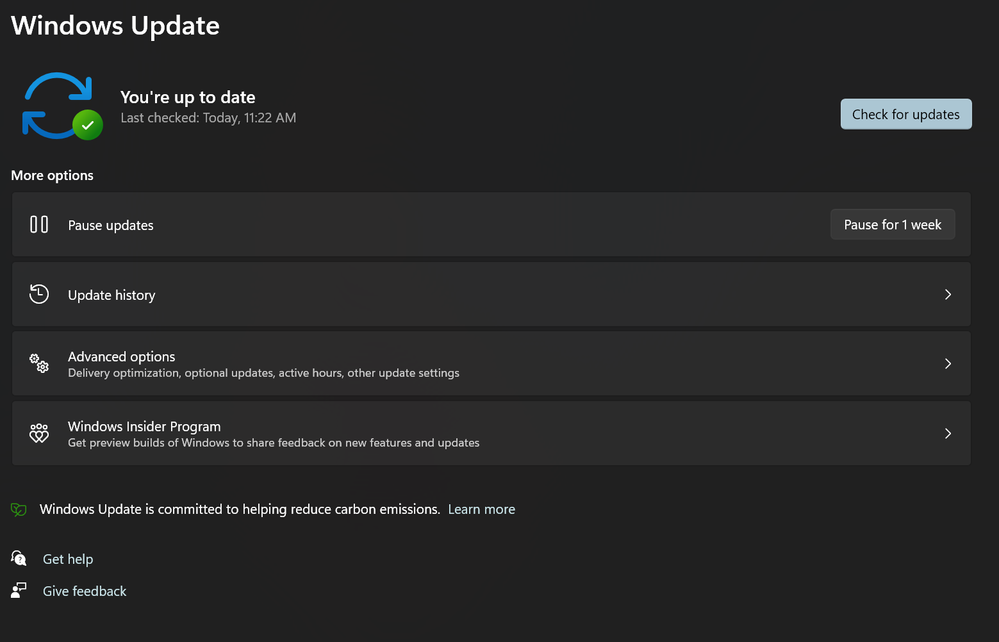
Task: Click Pause for 1 week
Action: (x=892, y=224)
